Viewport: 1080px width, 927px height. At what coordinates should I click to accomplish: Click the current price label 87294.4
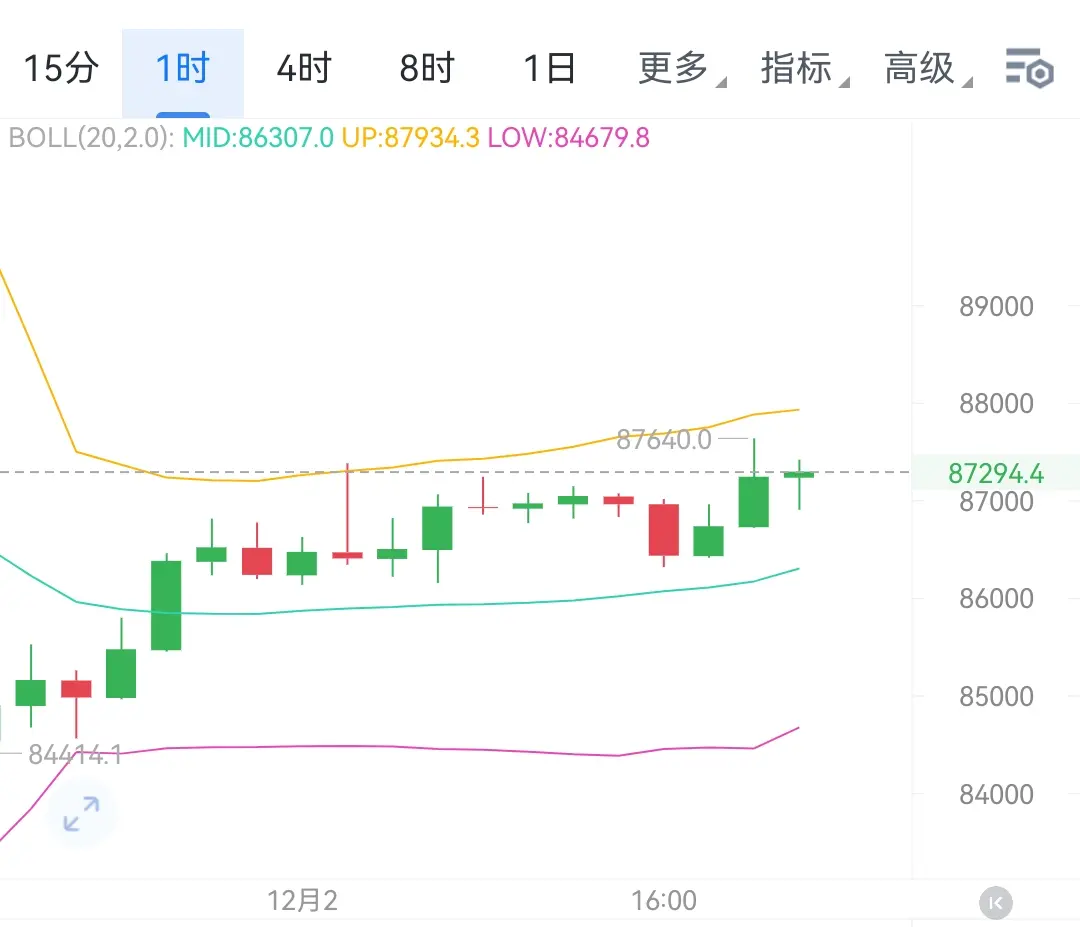click(x=996, y=474)
